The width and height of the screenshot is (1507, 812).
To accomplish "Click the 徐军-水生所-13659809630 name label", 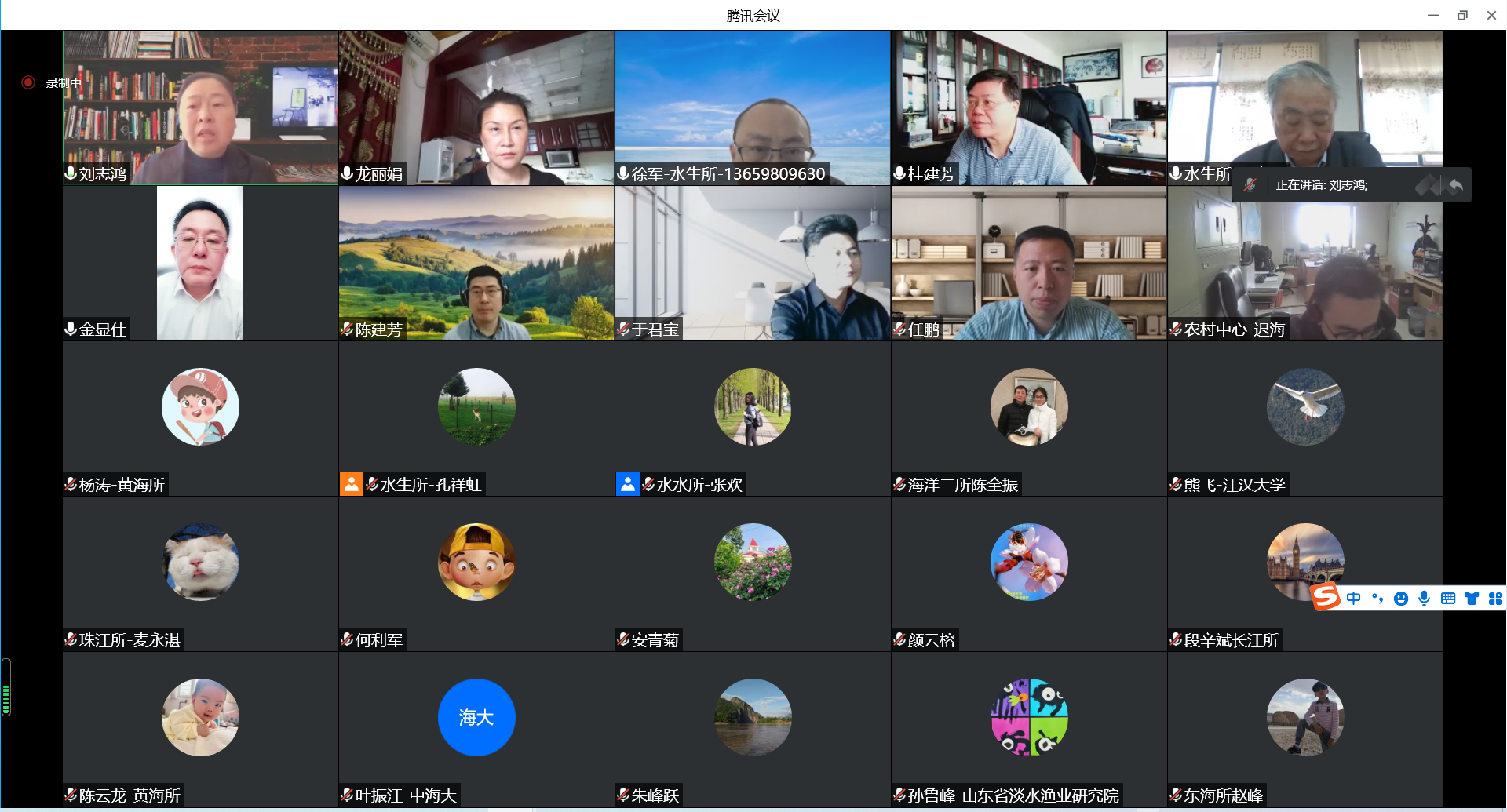I will pyautogui.click(x=728, y=174).
